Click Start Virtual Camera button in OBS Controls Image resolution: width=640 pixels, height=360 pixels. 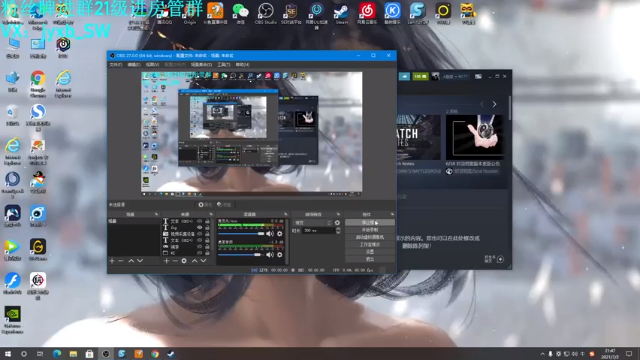point(370,237)
